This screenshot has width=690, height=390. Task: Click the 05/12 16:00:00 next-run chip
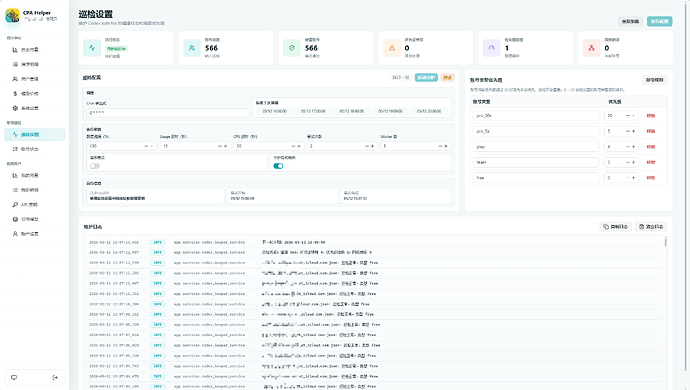coord(275,111)
